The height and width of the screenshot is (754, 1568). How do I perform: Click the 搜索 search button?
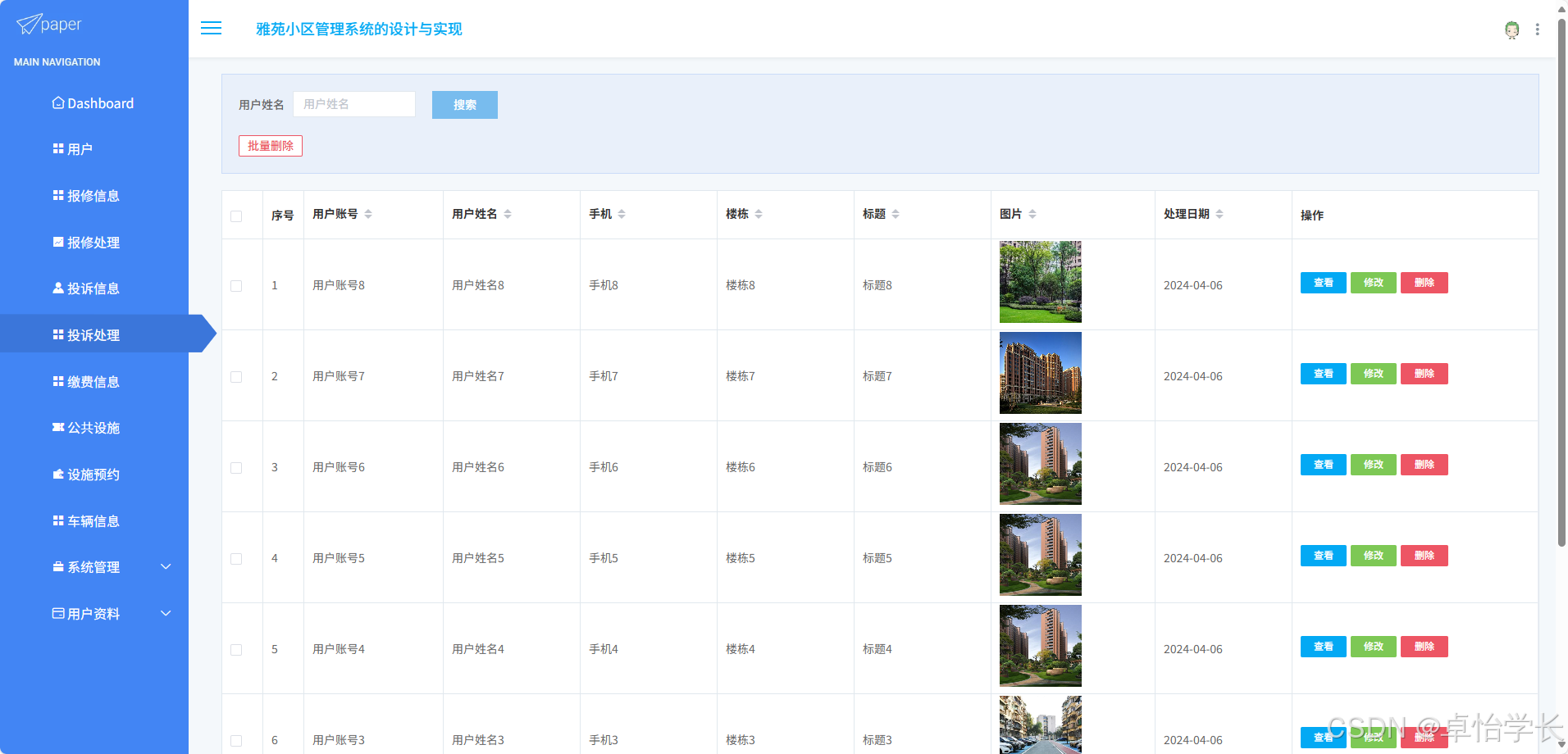(465, 105)
